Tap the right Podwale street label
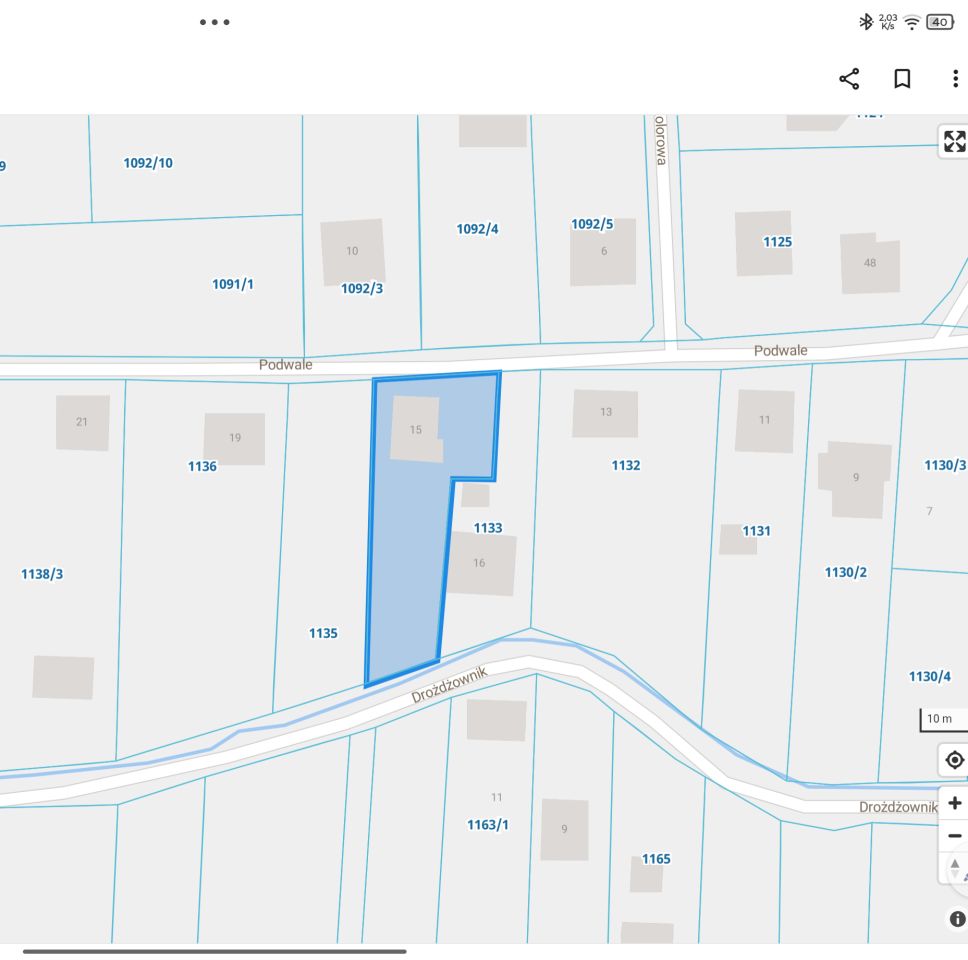968x960 pixels. pyautogui.click(x=780, y=351)
